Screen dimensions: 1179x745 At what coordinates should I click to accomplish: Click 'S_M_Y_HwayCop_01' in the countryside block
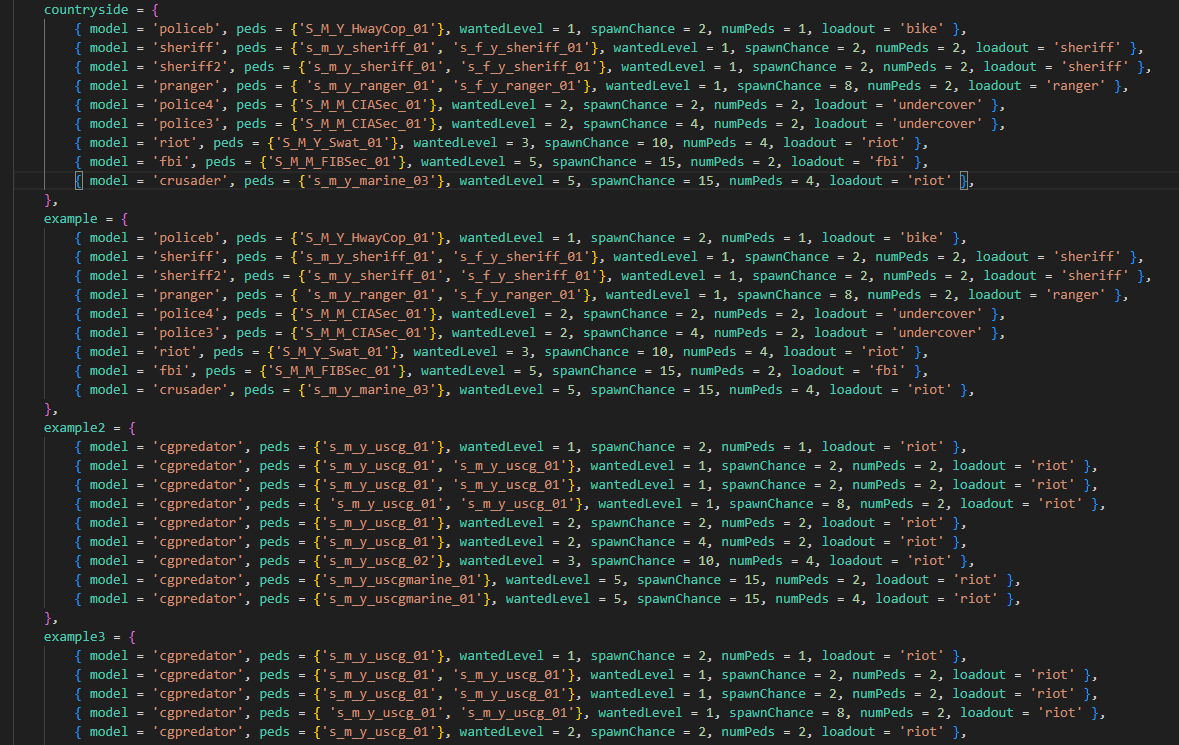(368, 29)
